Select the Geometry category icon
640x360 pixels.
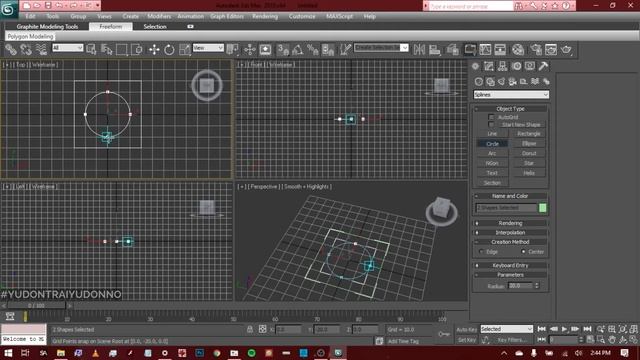[x=479, y=82]
